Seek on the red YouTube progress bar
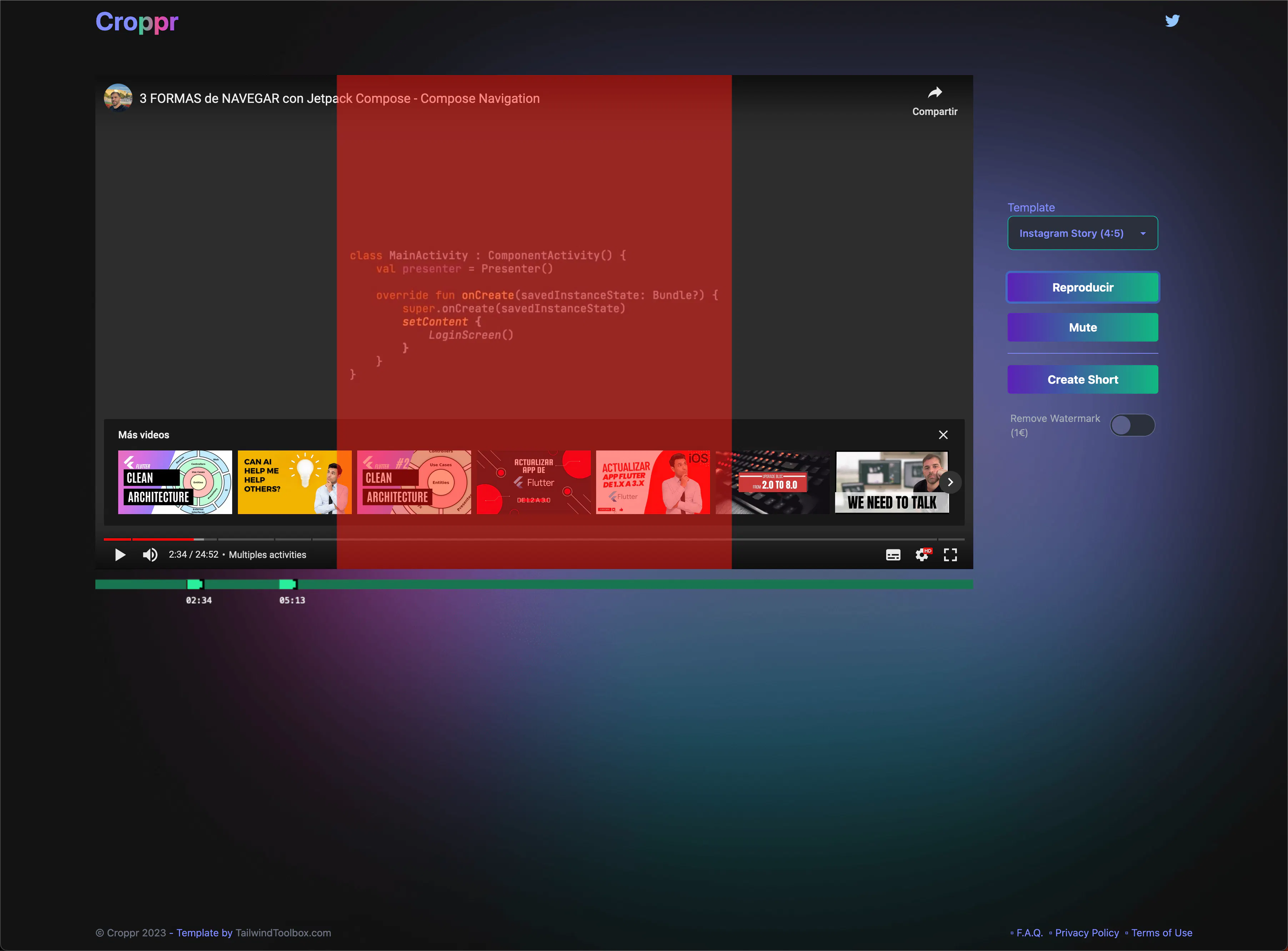This screenshot has height=951, width=1288. tap(534, 539)
